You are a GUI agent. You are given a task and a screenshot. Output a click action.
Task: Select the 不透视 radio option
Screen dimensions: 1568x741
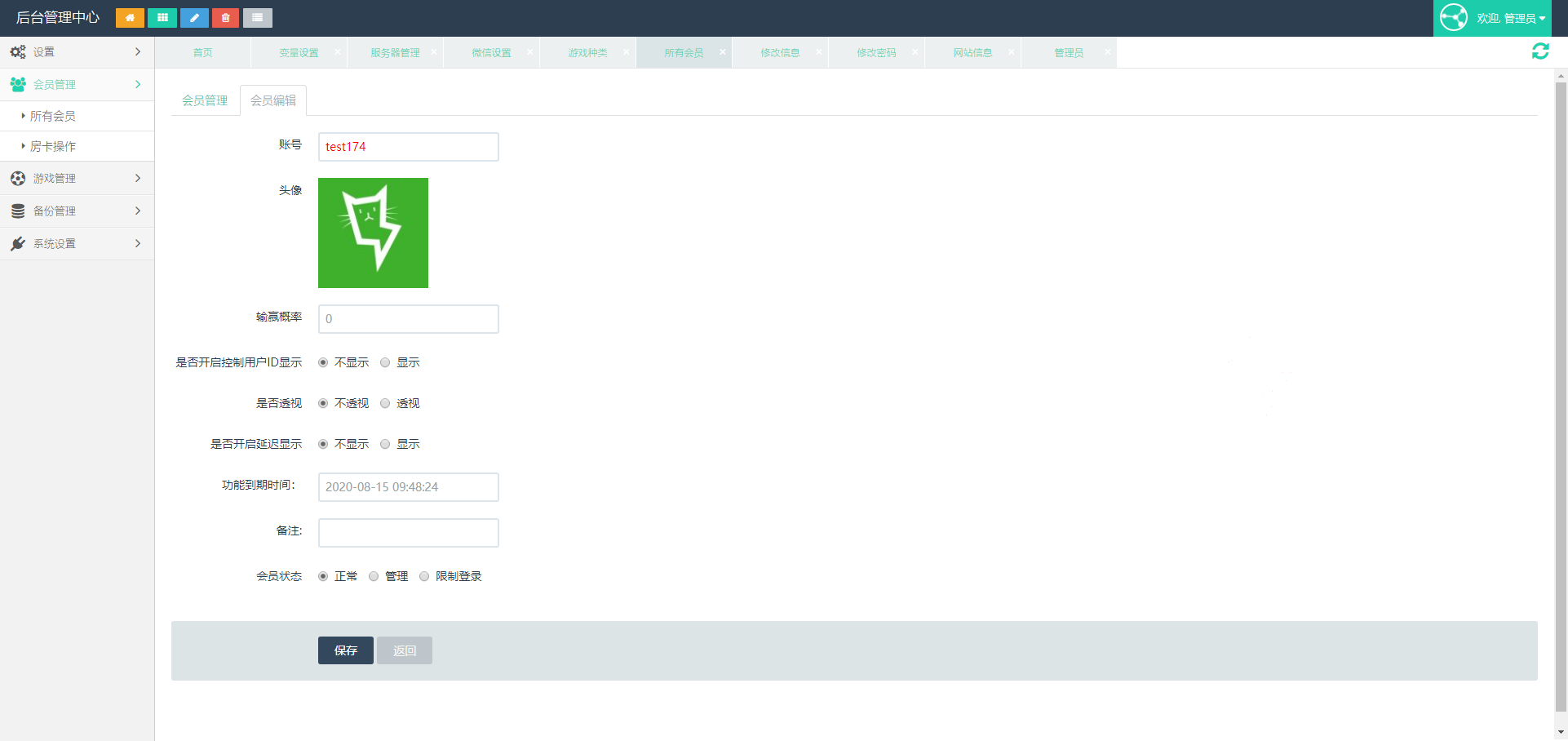[x=323, y=403]
